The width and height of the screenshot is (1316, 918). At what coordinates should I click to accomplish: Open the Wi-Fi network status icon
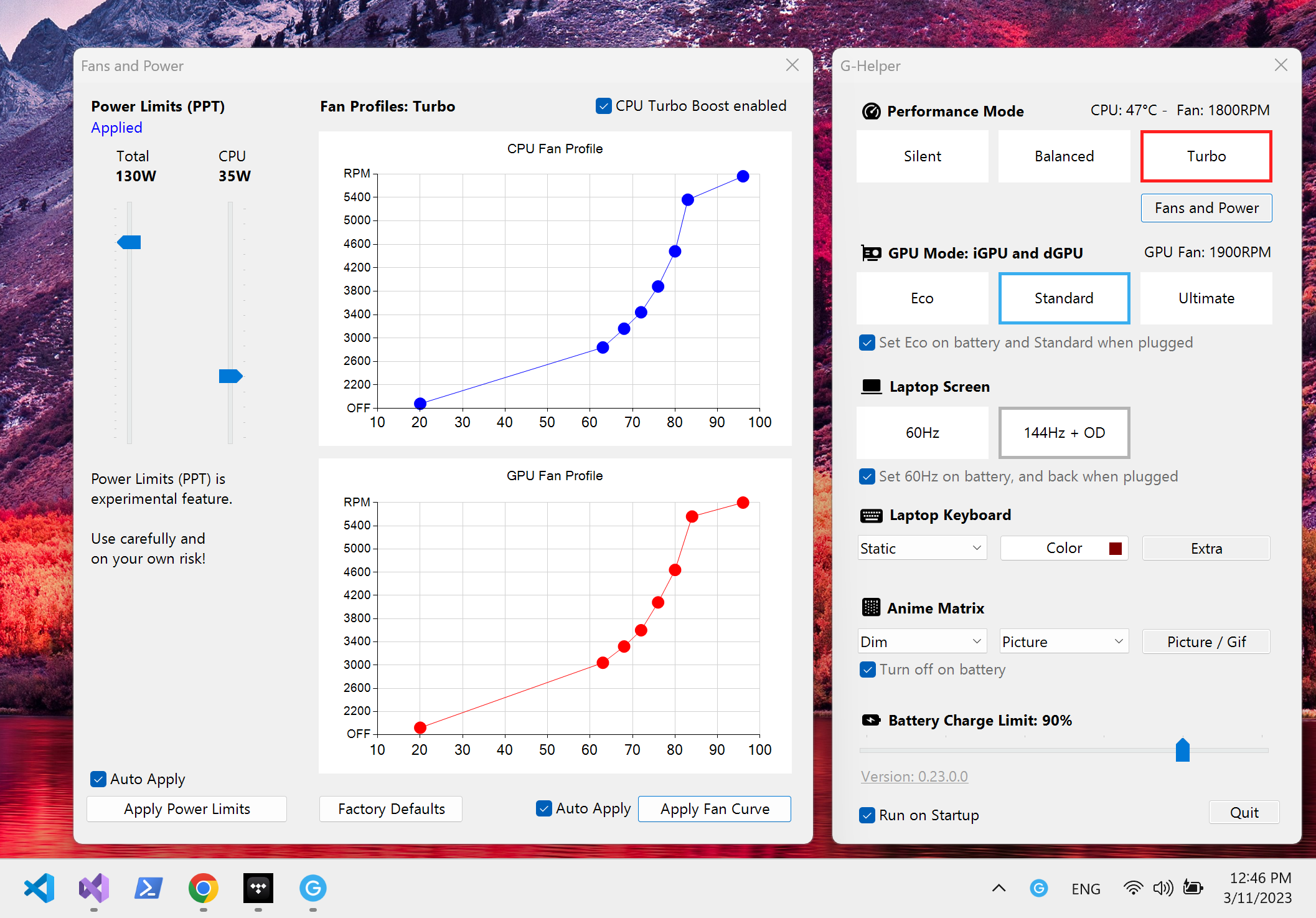click(1133, 888)
